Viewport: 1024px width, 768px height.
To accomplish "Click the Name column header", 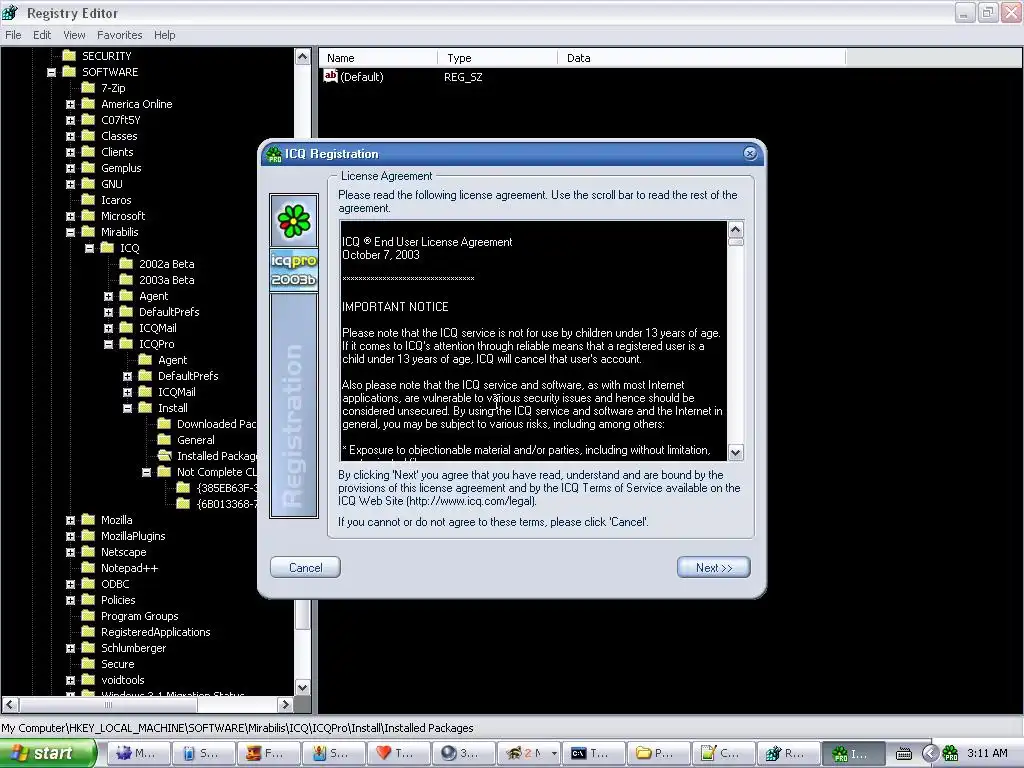I will pos(378,58).
